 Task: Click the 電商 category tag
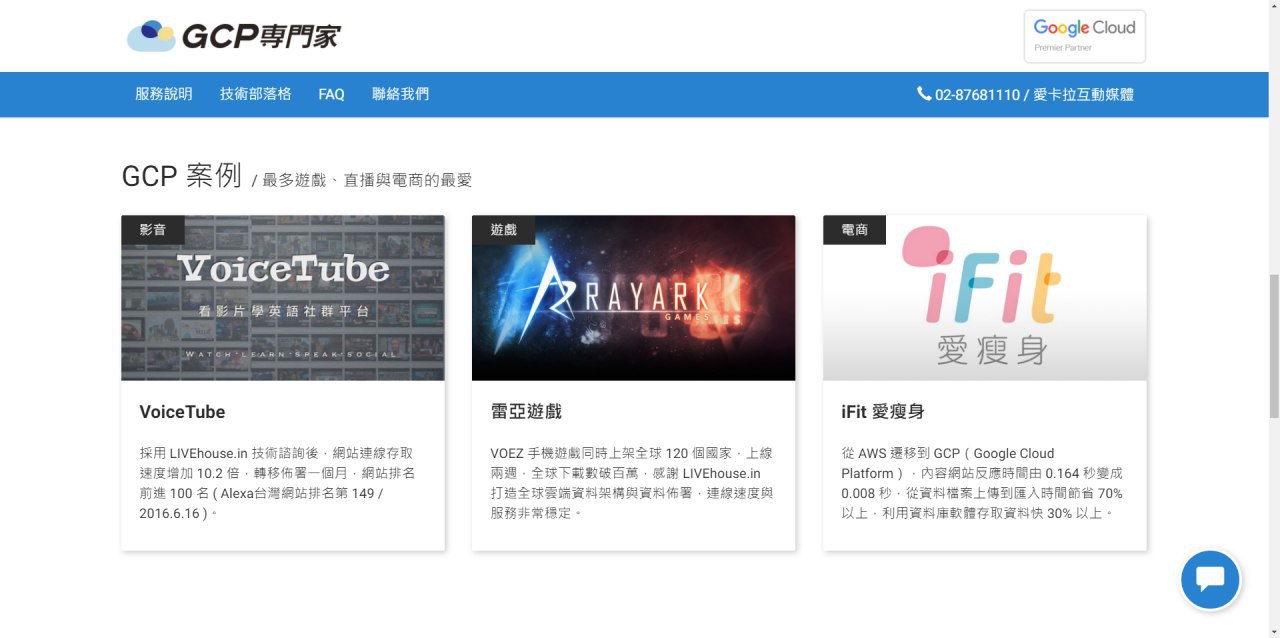tap(855, 230)
